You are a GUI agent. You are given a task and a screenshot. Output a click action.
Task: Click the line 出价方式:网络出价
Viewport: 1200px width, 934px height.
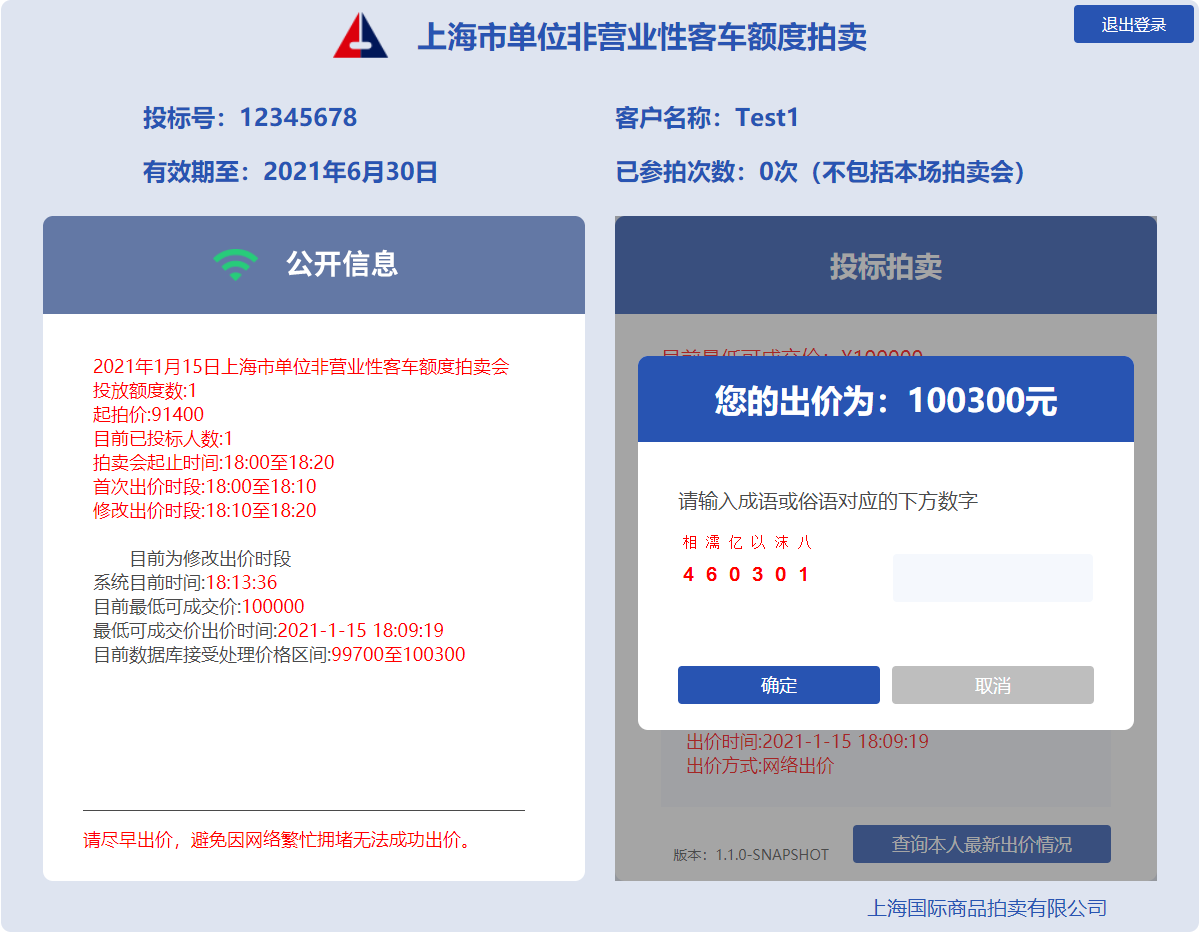point(760,766)
